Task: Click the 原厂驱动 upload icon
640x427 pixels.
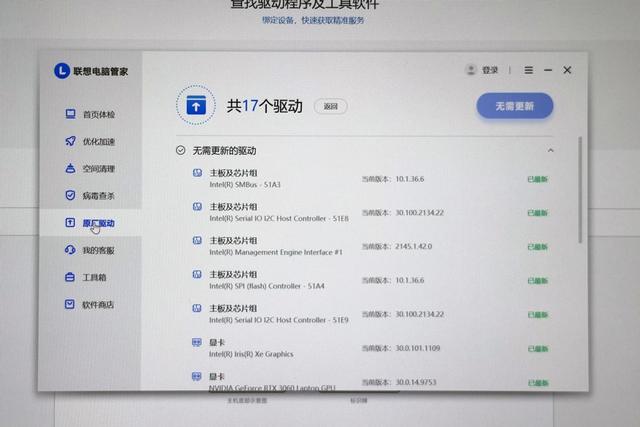Action: point(70,222)
